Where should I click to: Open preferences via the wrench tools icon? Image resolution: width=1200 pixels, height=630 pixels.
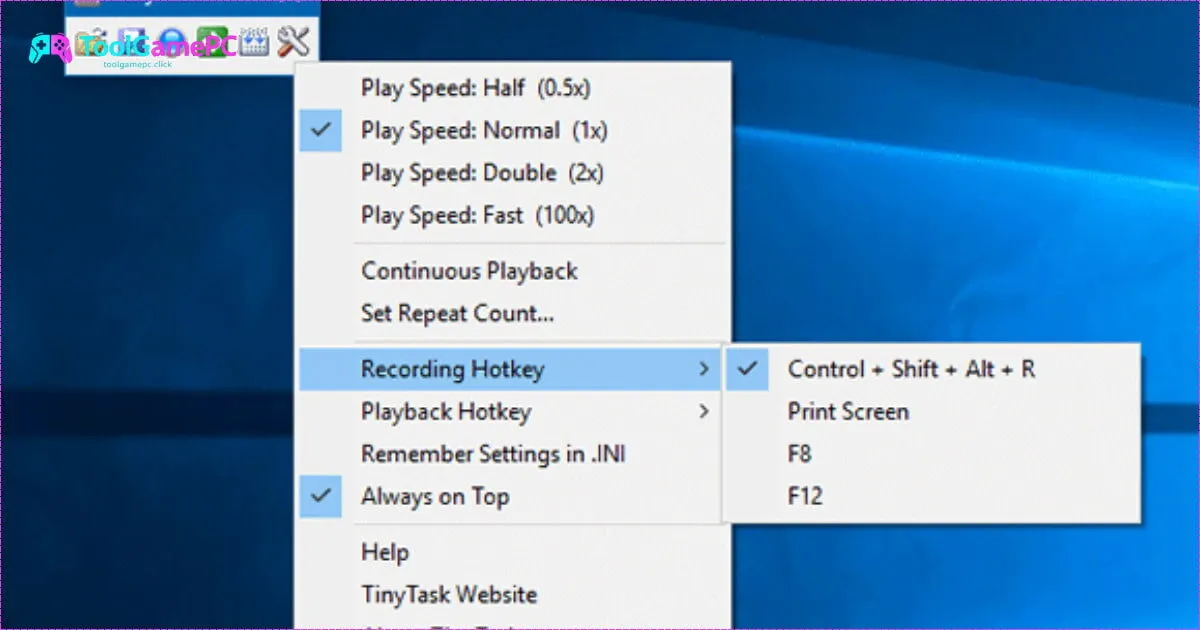click(292, 40)
